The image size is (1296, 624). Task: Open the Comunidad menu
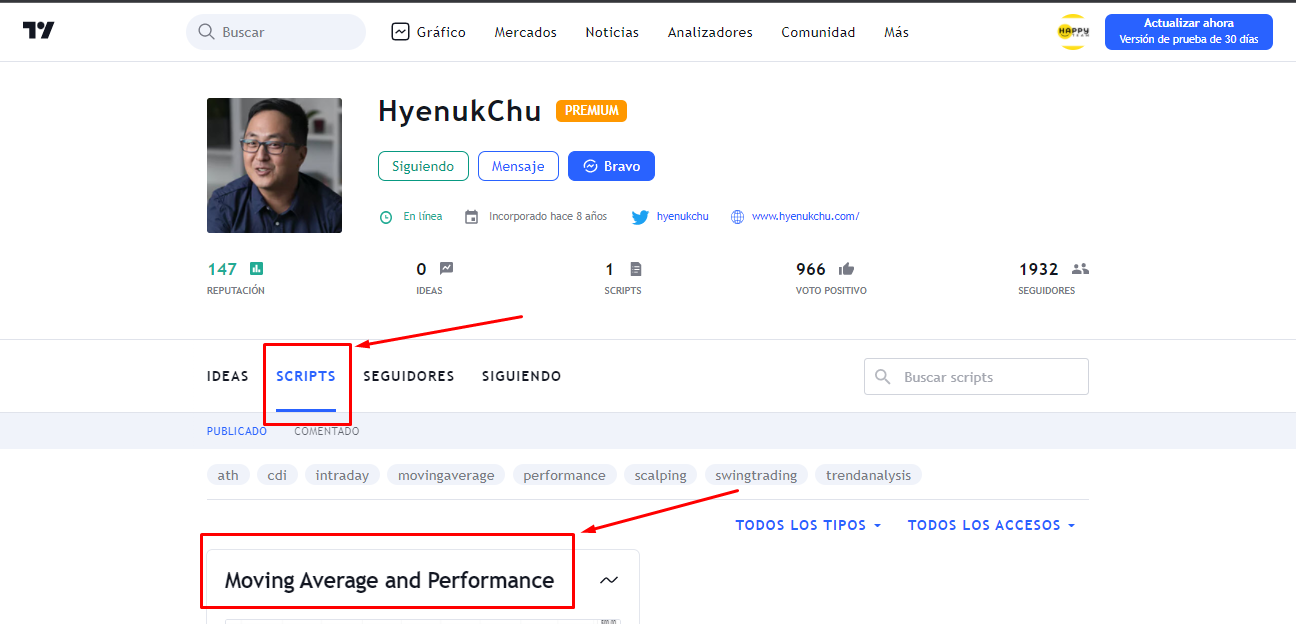point(818,32)
